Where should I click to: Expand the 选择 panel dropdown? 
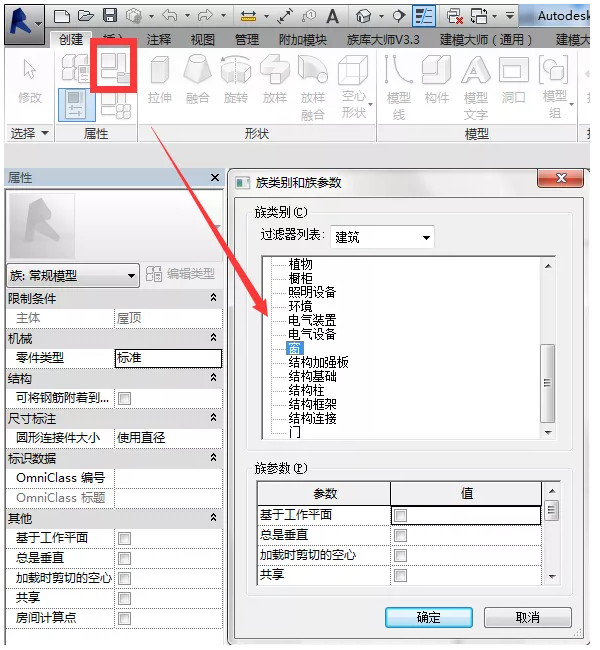[x=29, y=133]
